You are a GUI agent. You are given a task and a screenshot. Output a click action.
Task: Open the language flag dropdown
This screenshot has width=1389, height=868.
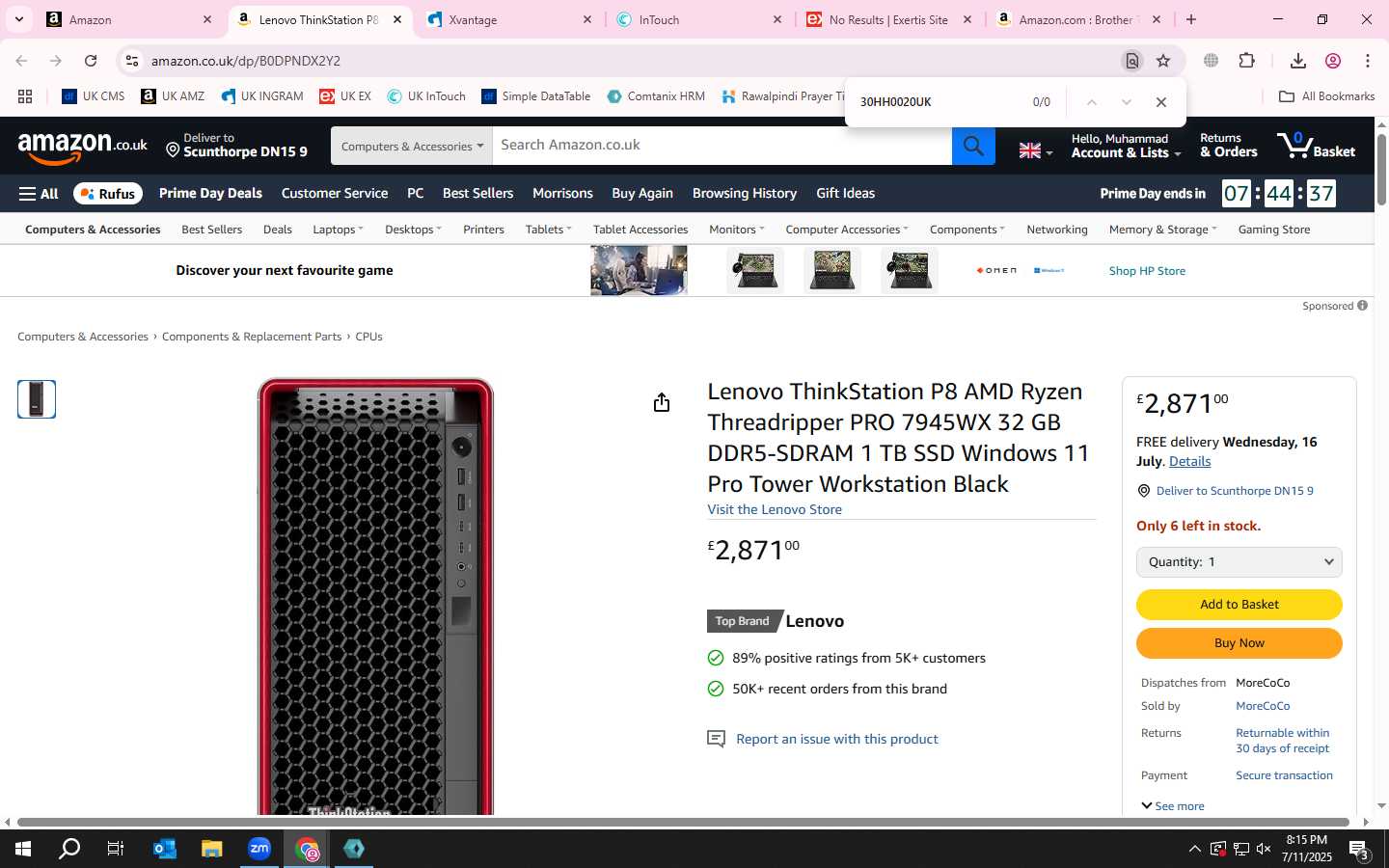pos(1035,150)
